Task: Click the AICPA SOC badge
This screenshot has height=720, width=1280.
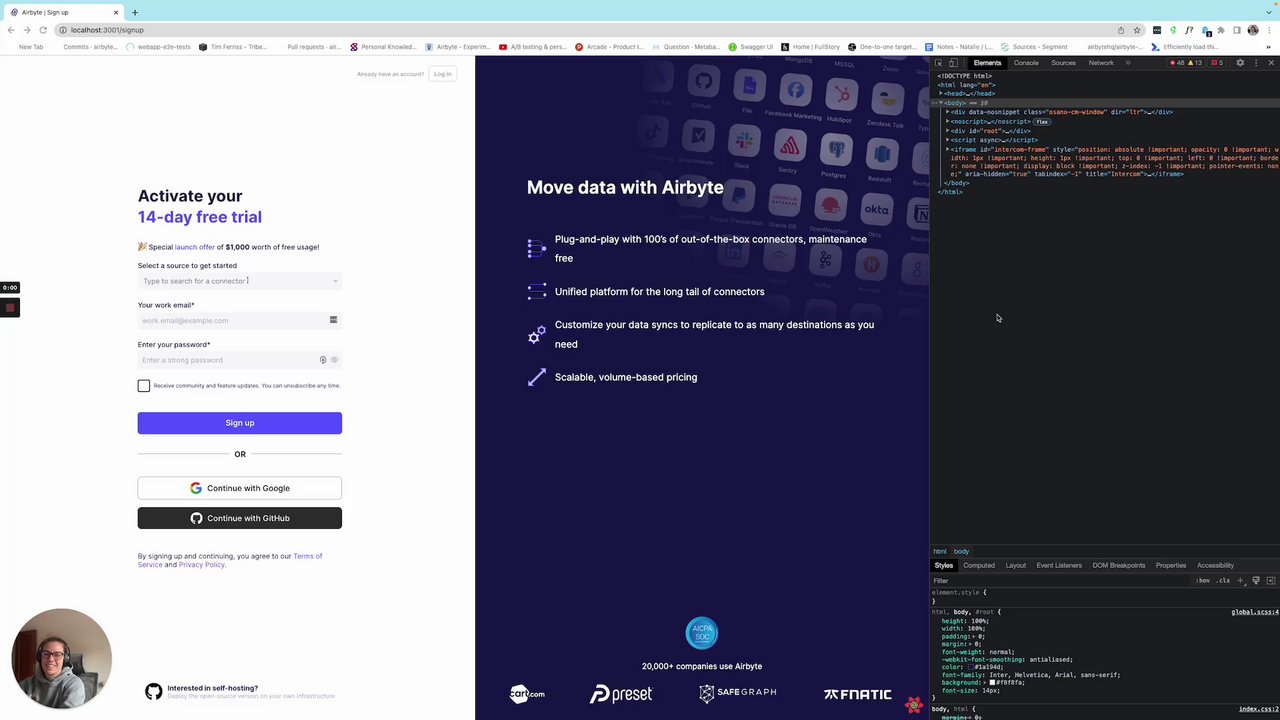Action: click(x=701, y=633)
